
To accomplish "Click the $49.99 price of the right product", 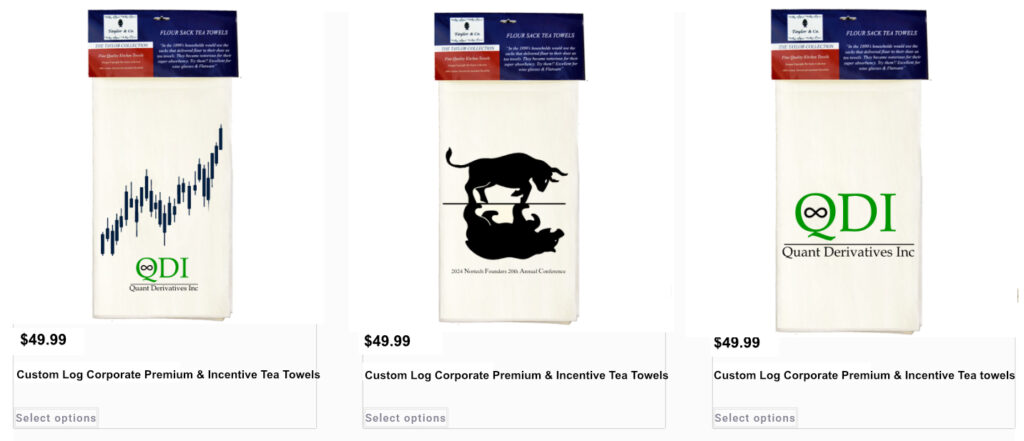I will pyautogui.click(x=737, y=343).
